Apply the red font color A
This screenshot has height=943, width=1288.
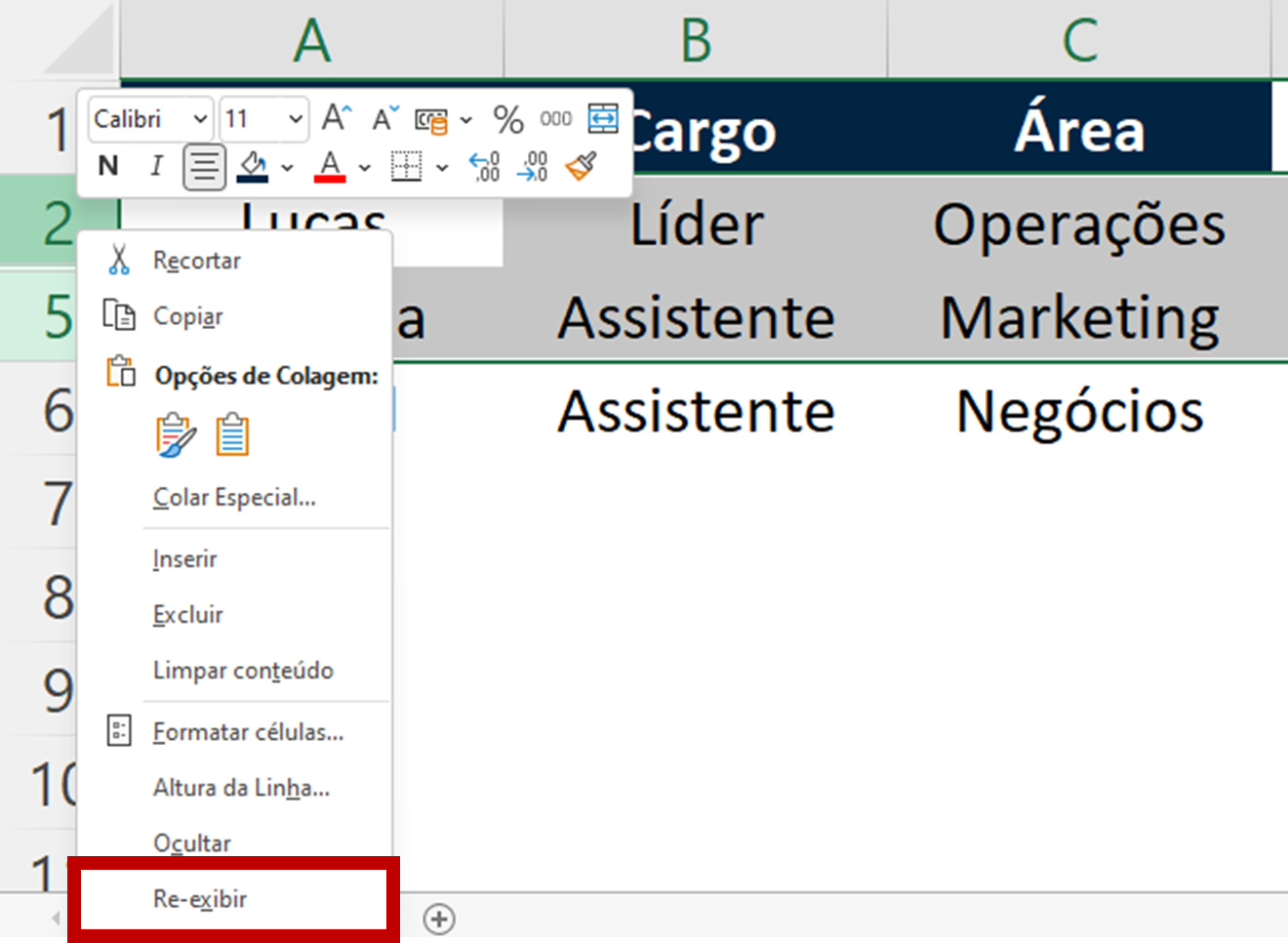(330, 167)
